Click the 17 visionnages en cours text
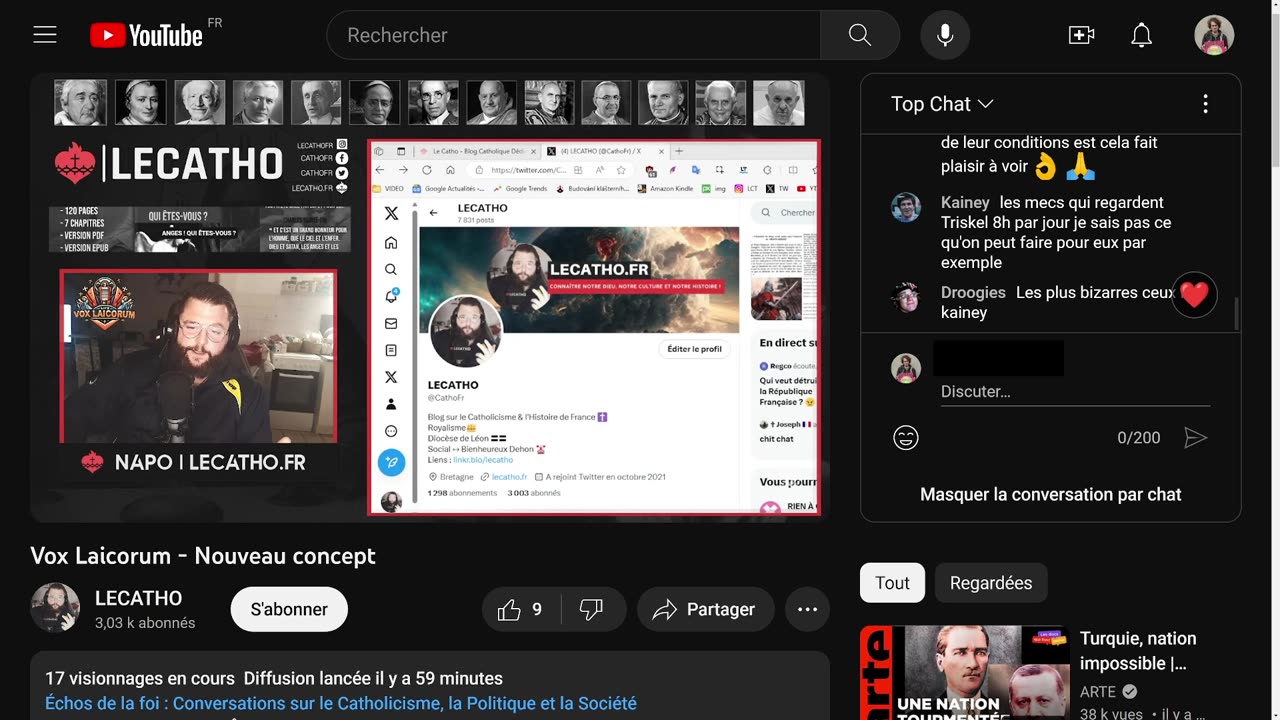Image resolution: width=1280 pixels, height=720 pixels. (x=140, y=678)
